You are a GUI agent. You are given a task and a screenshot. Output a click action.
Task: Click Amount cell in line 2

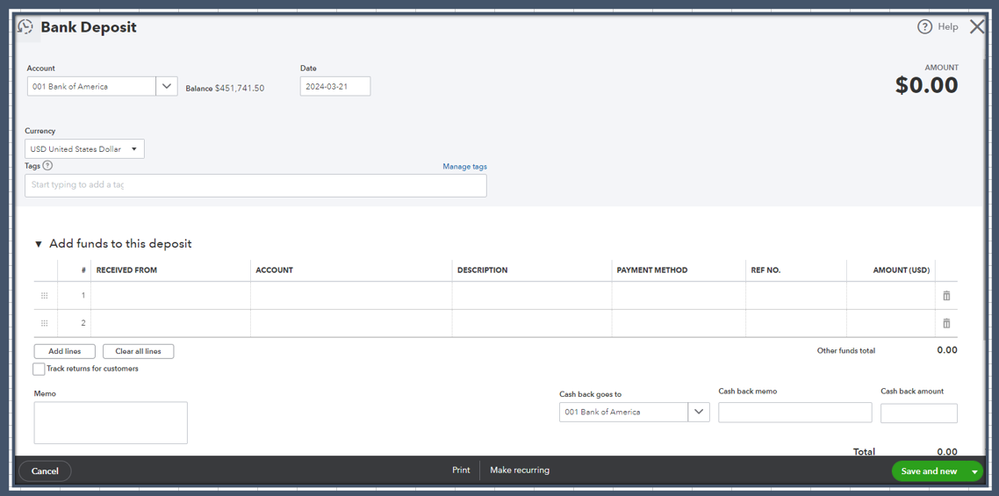[891, 323]
